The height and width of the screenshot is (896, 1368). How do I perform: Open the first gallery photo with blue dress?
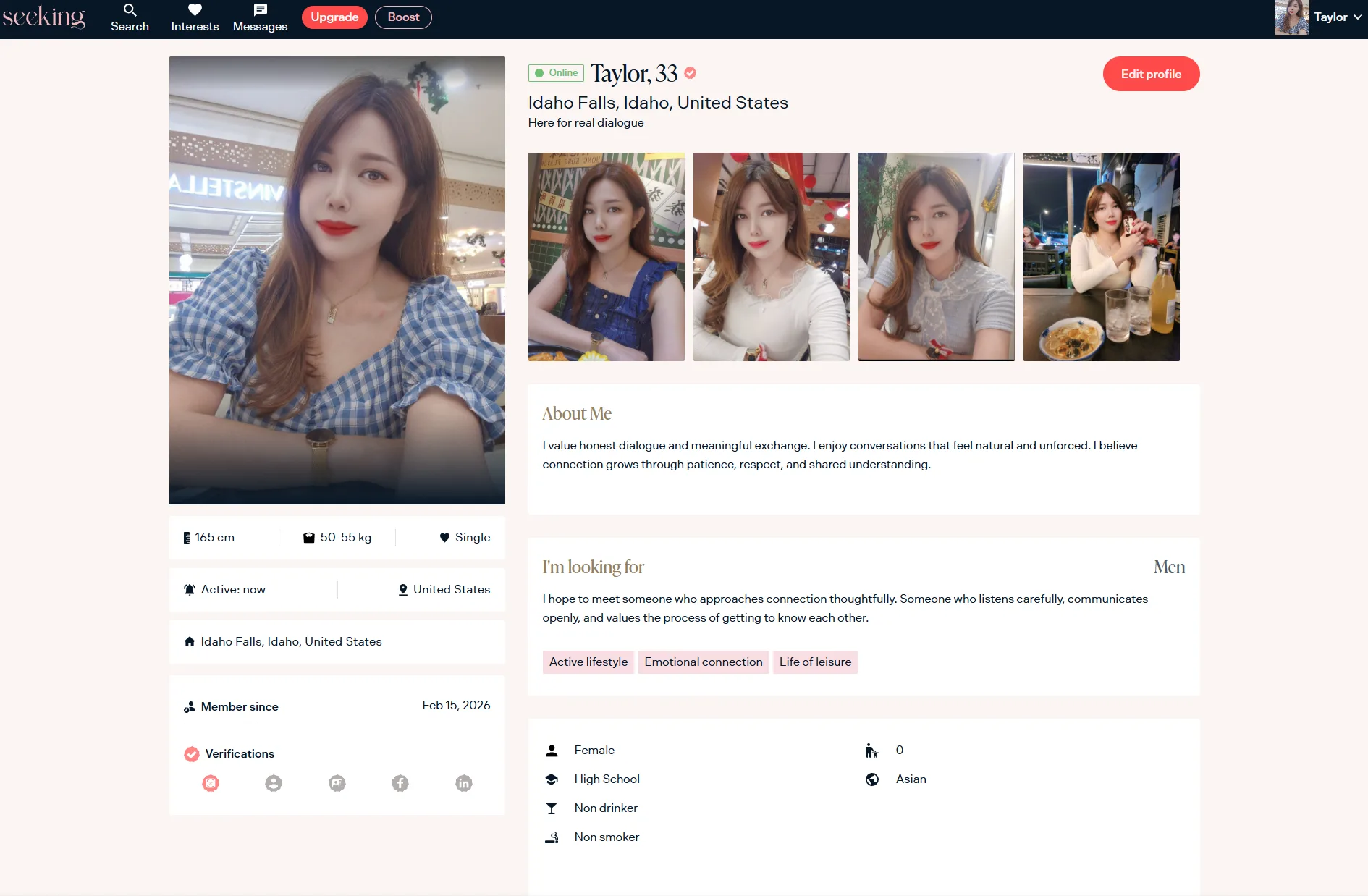click(607, 257)
